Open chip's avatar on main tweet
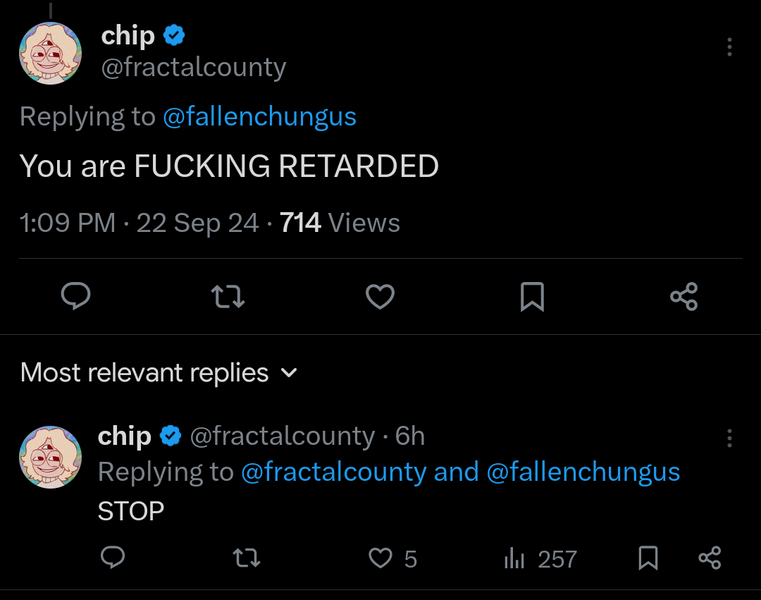761x600 pixels. tap(50, 51)
